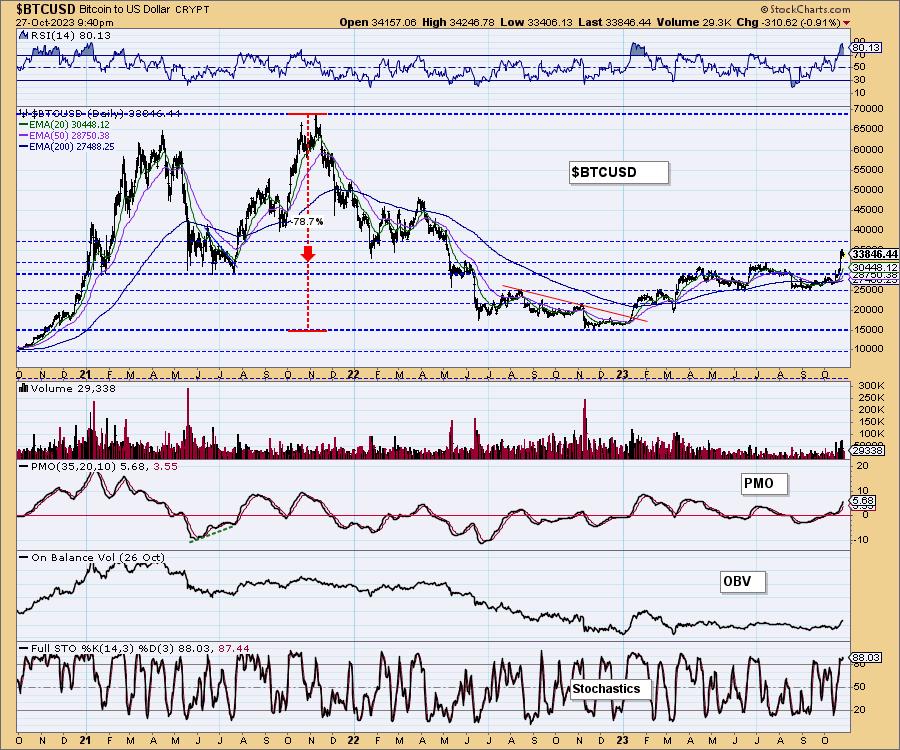900x750 pixels.
Task: Click the 33846.44 last price tag on right axis
Action: (875, 254)
